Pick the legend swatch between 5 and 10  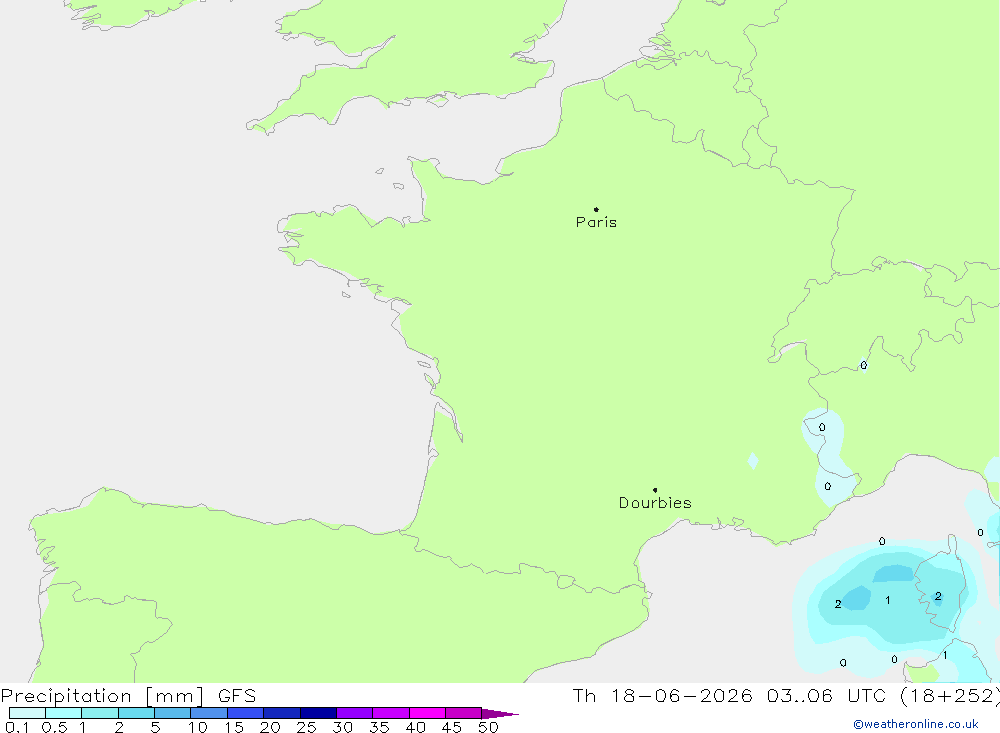tap(172, 713)
